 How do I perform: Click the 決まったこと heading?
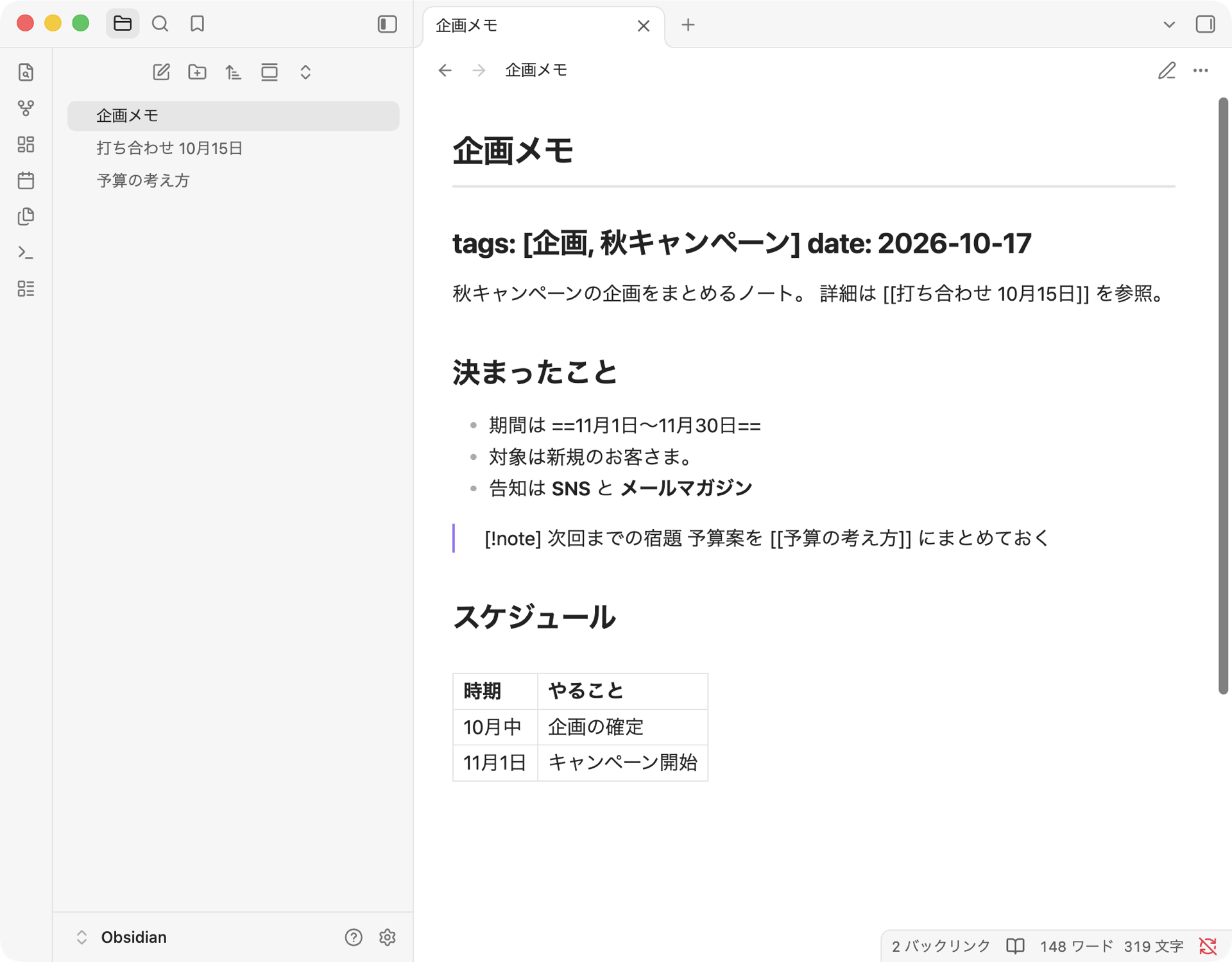535,372
